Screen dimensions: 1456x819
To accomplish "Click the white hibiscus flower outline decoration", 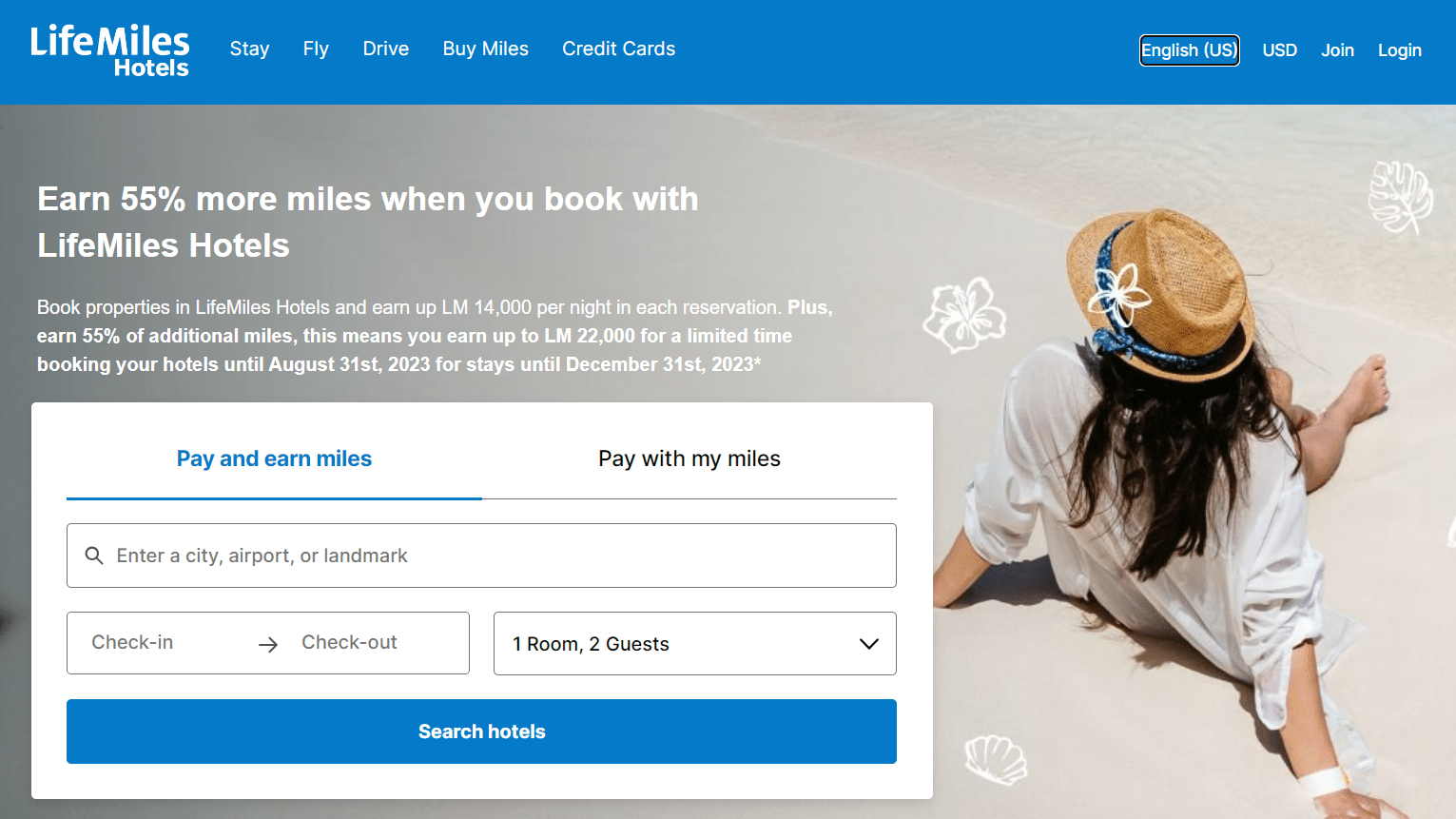I will click(964, 314).
